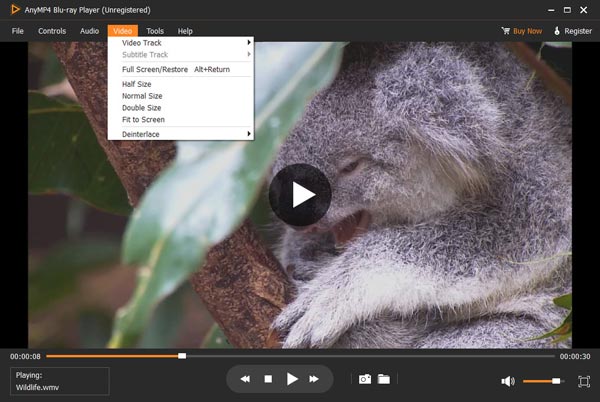The image size is (600, 402).
Task: Stop playback with the square button
Action: point(268,379)
